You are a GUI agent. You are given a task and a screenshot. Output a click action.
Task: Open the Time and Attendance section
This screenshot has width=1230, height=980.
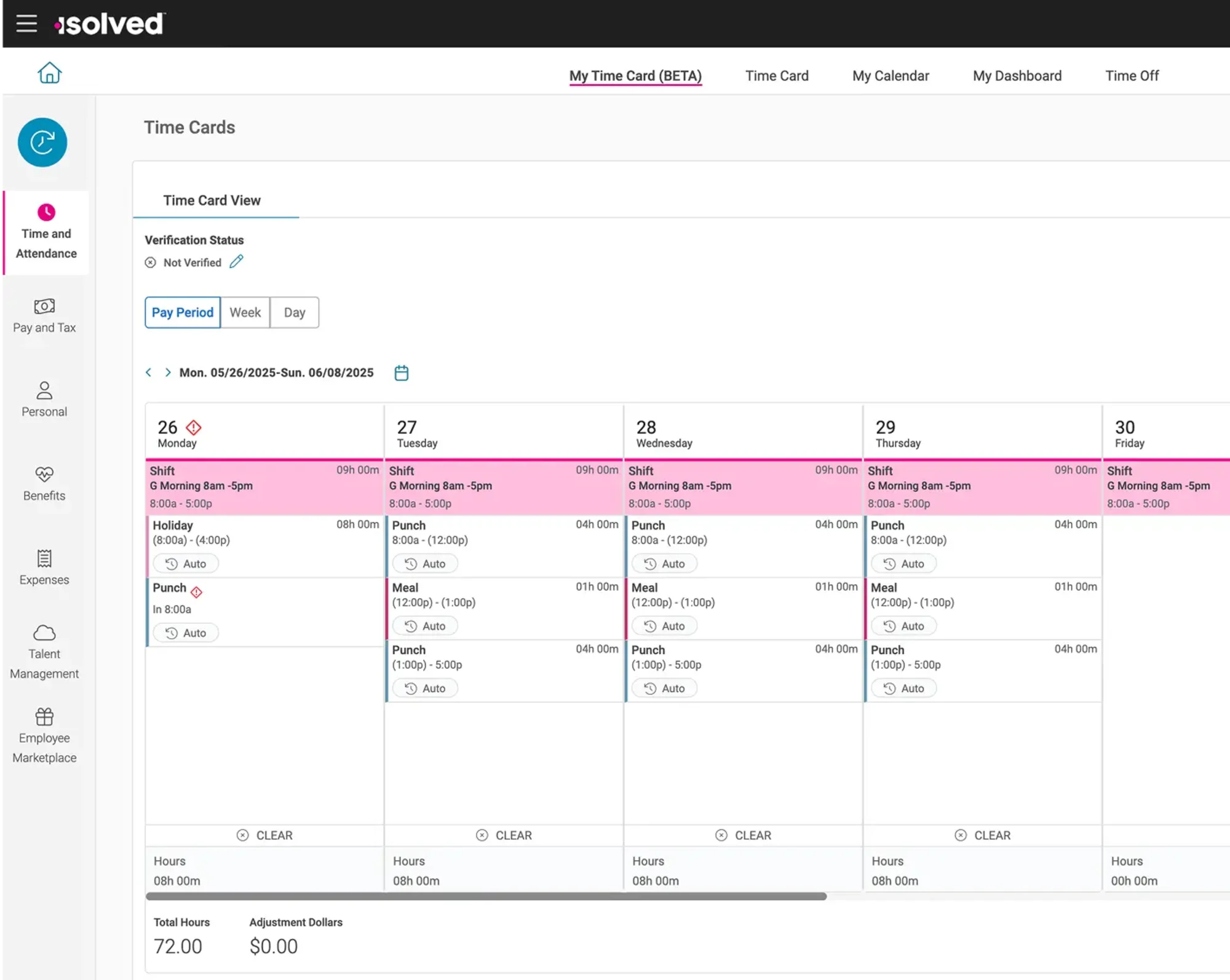pos(45,234)
